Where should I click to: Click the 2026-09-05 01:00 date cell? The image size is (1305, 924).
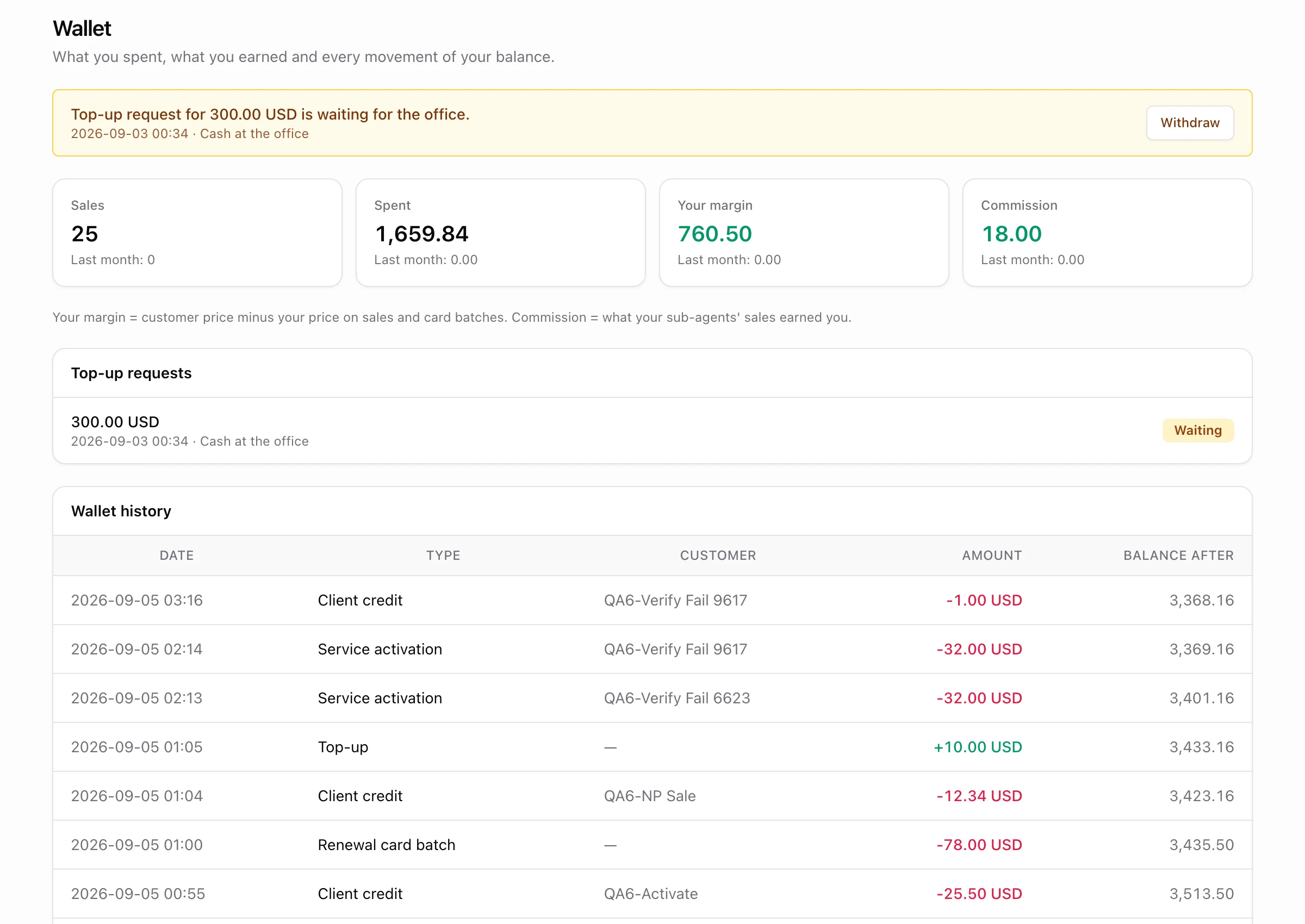(136, 845)
